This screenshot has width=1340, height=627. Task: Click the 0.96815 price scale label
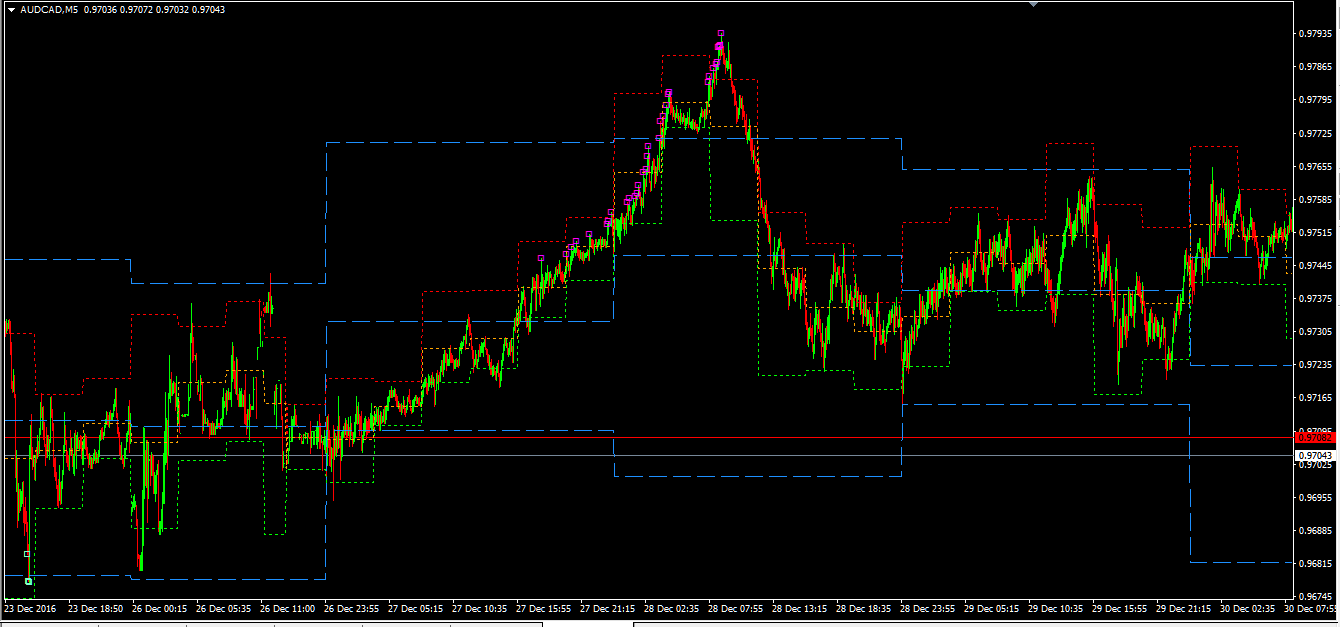1313,563
